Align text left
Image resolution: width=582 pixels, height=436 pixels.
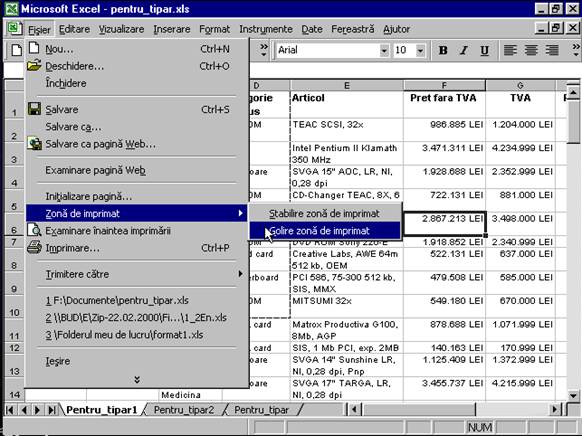click(x=510, y=50)
